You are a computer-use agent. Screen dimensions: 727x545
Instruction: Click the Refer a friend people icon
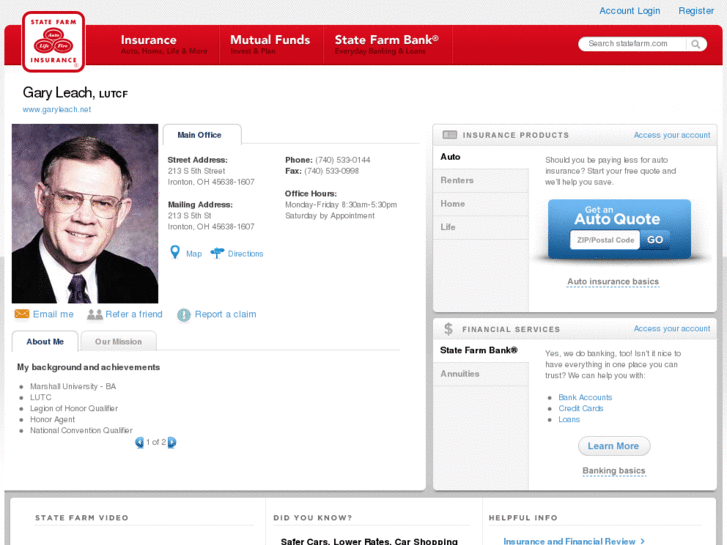pyautogui.click(x=95, y=314)
